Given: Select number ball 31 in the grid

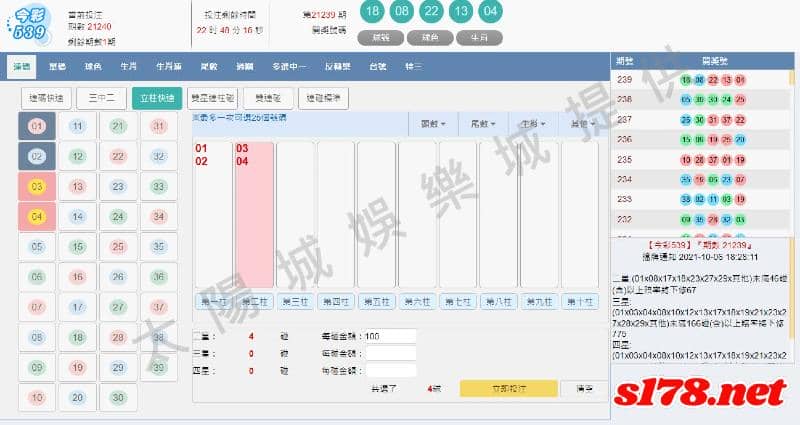Looking at the screenshot, I should pyautogui.click(x=159, y=126).
